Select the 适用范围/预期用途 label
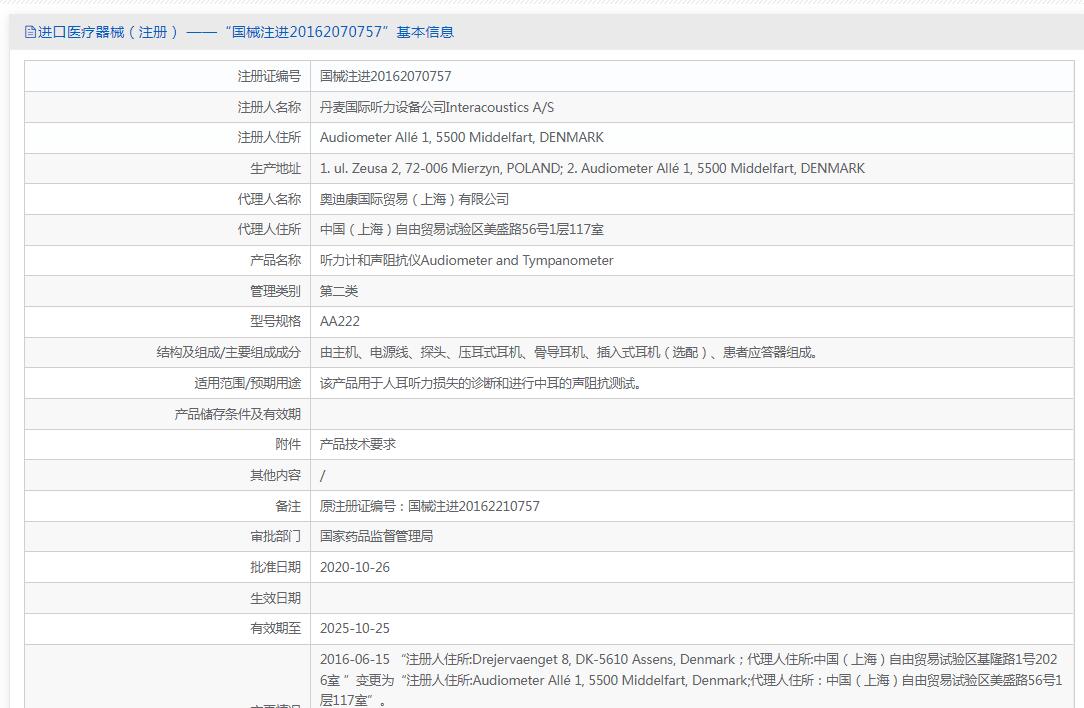This screenshot has width=1084, height=708. [247, 383]
